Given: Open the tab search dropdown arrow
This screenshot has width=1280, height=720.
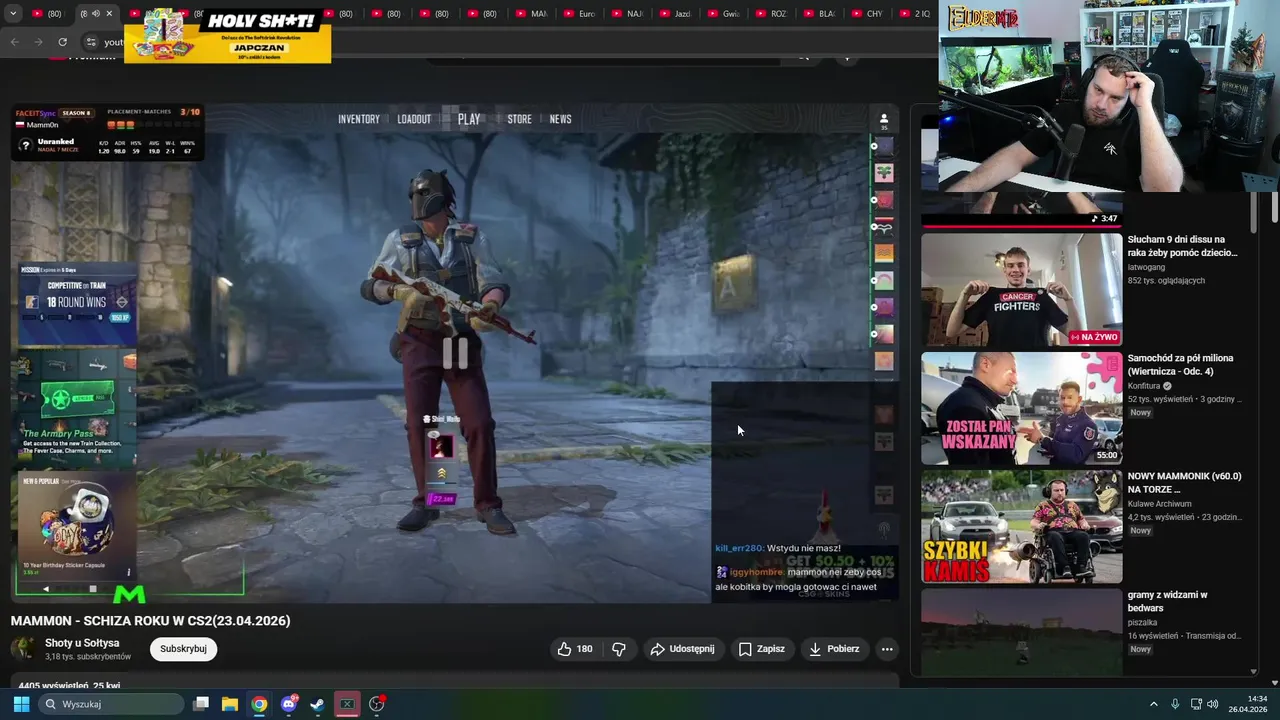Looking at the screenshot, I should click(12, 14).
